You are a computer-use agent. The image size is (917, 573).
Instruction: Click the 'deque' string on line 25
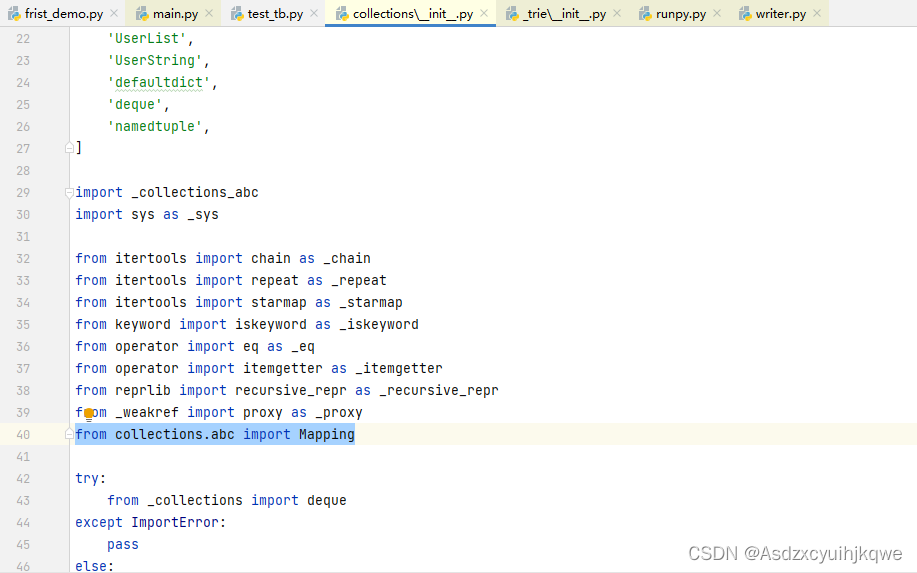[135, 105]
